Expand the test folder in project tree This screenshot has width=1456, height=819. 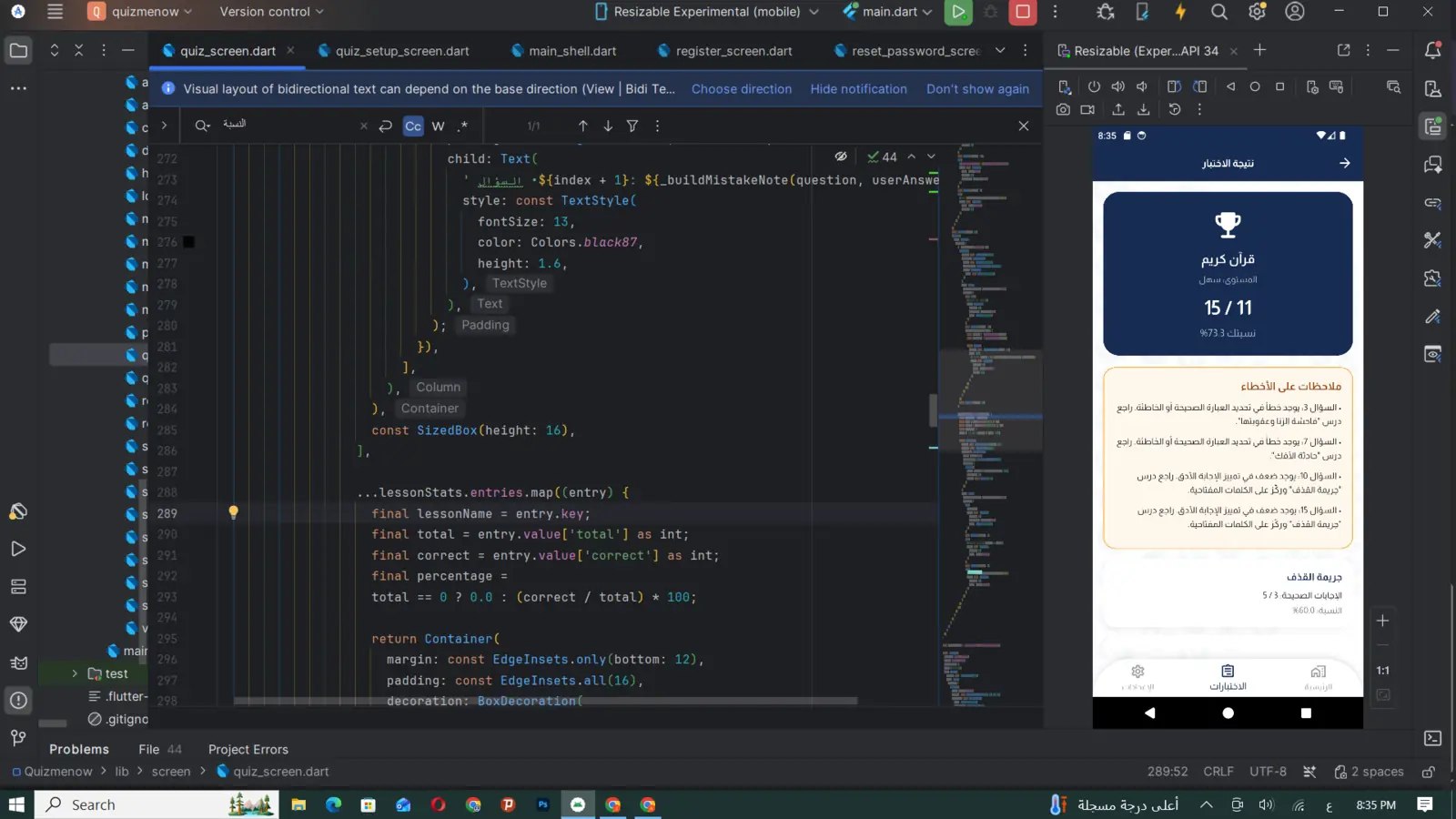pyautogui.click(x=75, y=673)
